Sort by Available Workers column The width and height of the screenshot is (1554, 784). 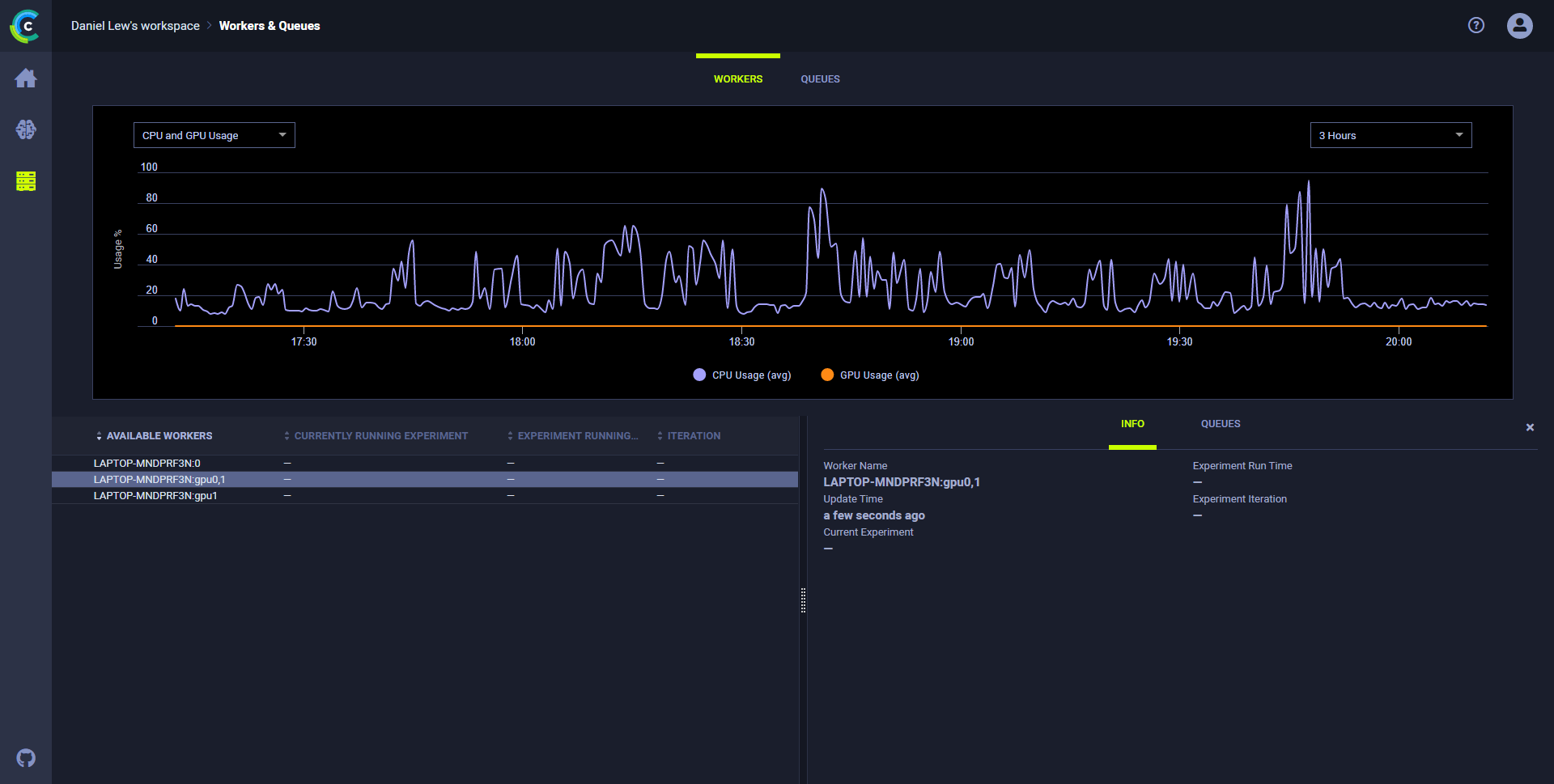[159, 436]
